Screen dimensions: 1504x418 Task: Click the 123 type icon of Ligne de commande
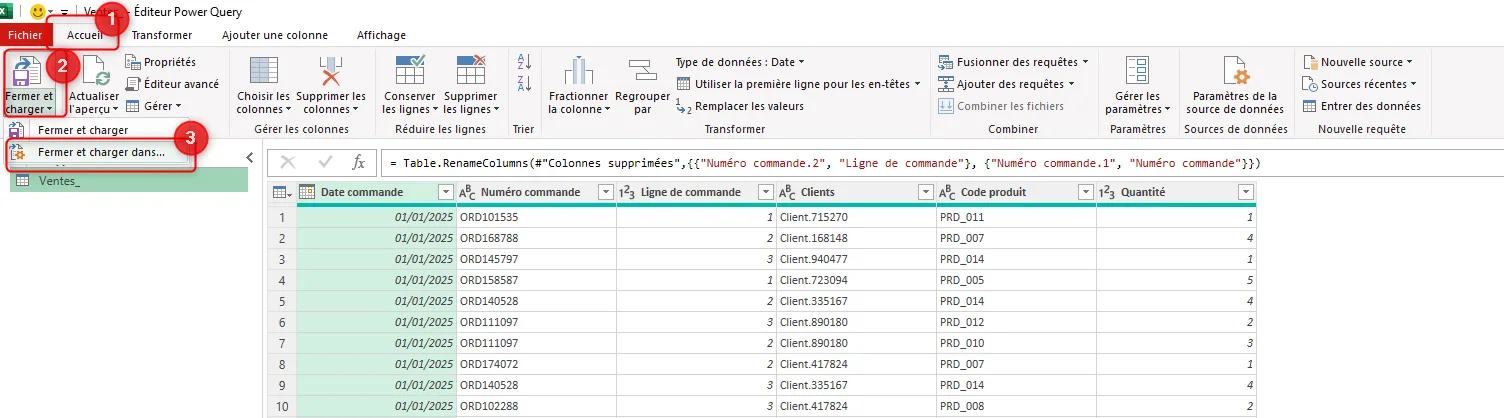[x=627, y=192]
